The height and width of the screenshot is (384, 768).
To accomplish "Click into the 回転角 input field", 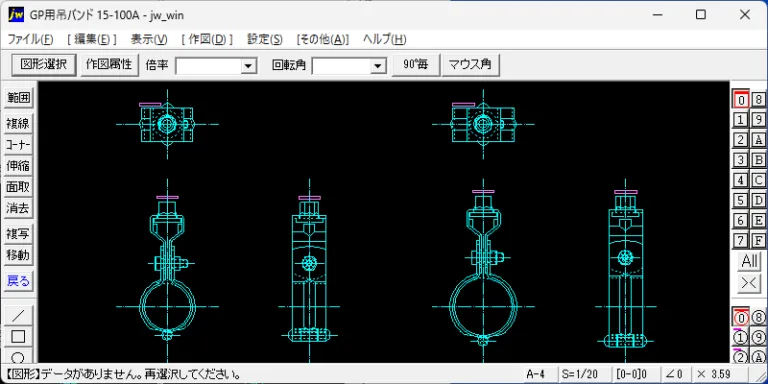I will tap(341, 66).
